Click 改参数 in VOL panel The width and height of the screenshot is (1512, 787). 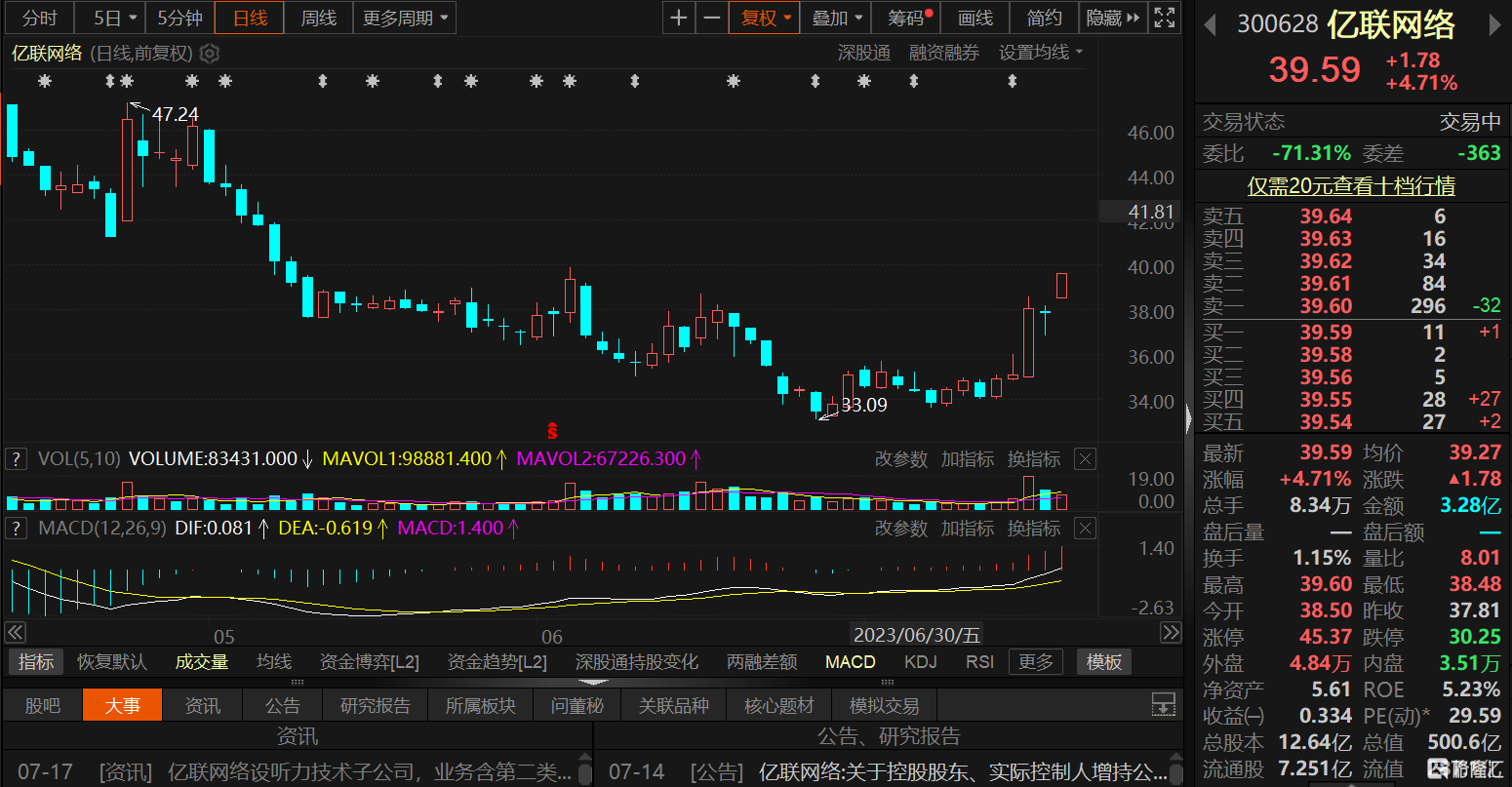[901, 458]
